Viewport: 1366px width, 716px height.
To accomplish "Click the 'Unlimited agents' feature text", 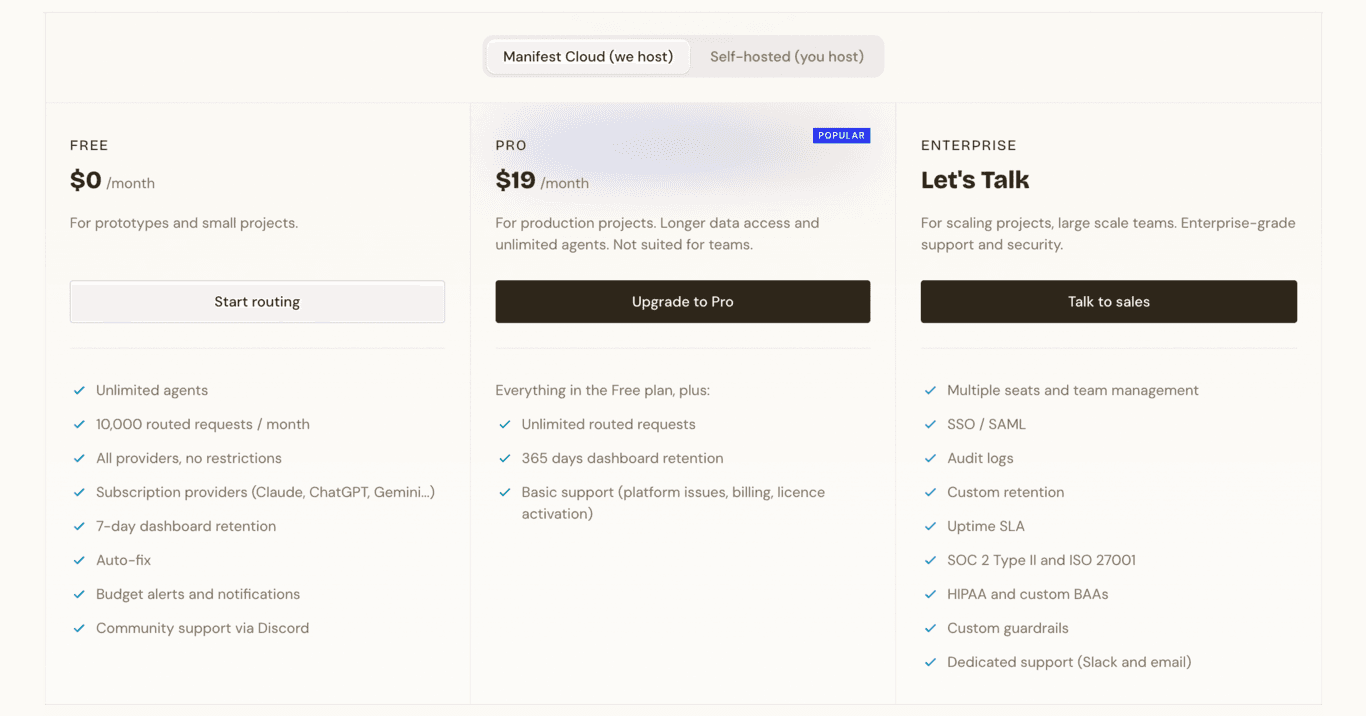I will click(x=152, y=391).
